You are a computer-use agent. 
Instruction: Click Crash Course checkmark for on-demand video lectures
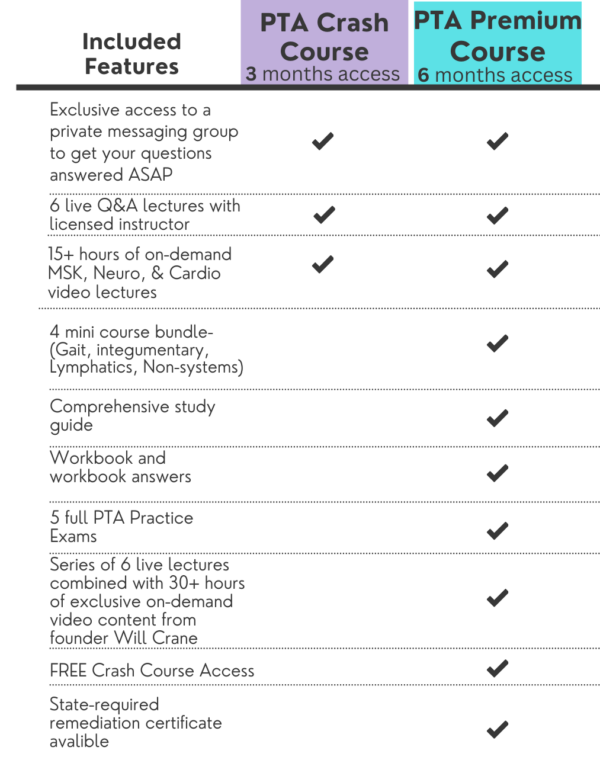pos(322,264)
